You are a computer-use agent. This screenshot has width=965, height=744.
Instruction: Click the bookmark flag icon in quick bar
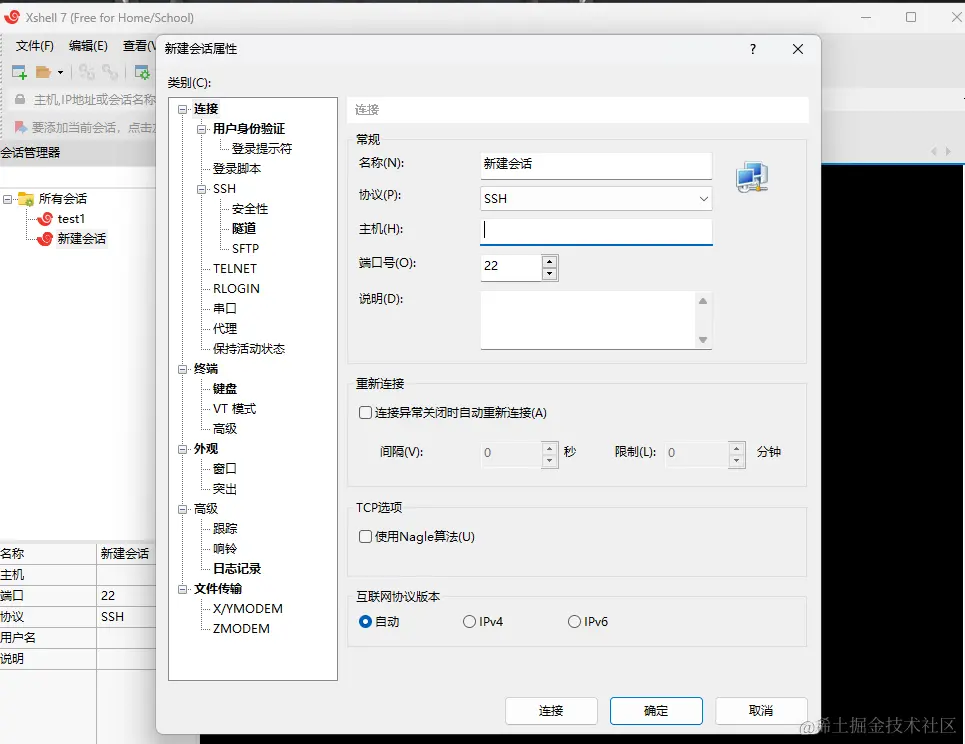(x=21, y=127)
